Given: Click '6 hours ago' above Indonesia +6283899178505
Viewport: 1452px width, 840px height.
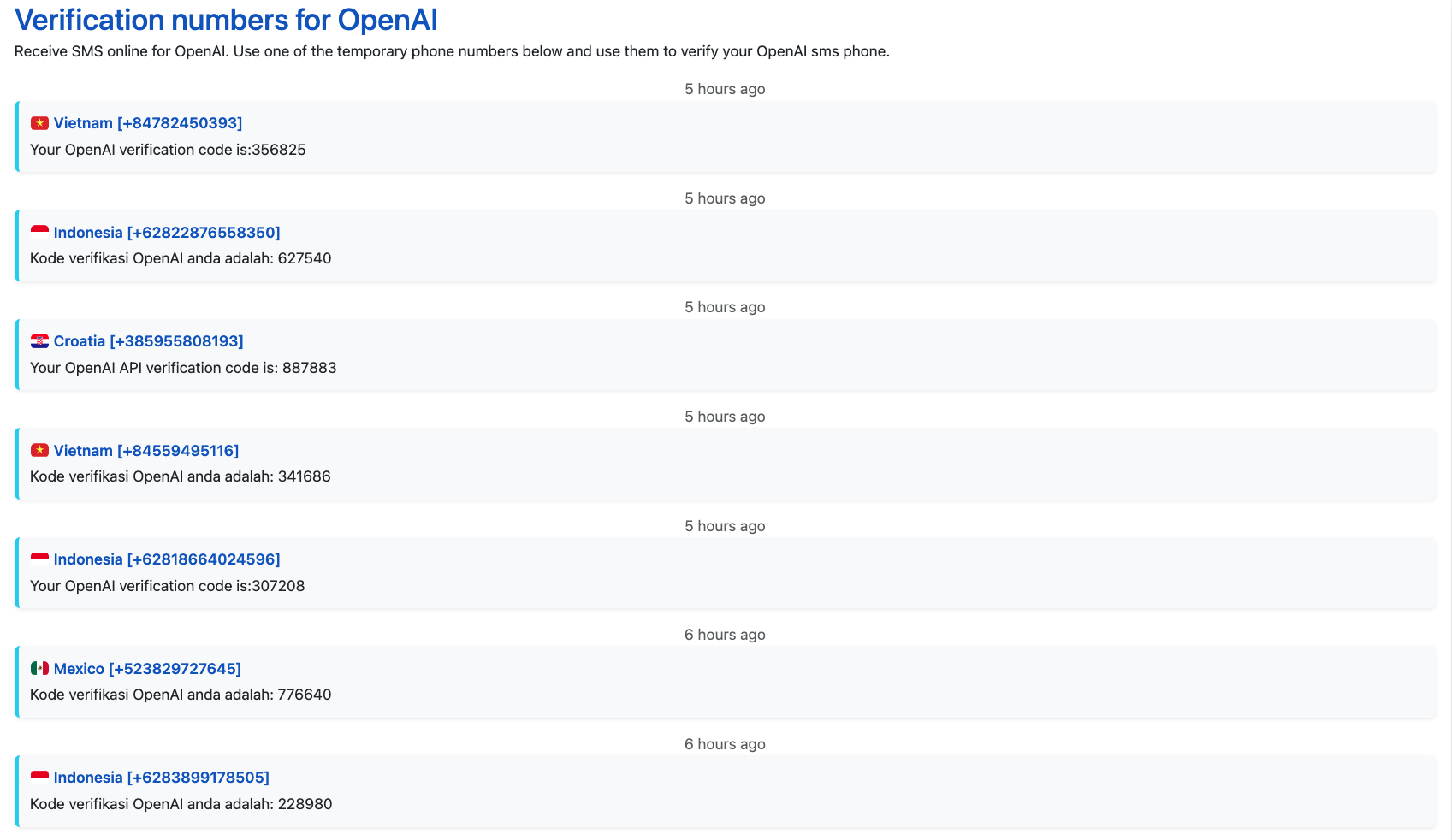Looking at the screenshot, I should 725,744.
